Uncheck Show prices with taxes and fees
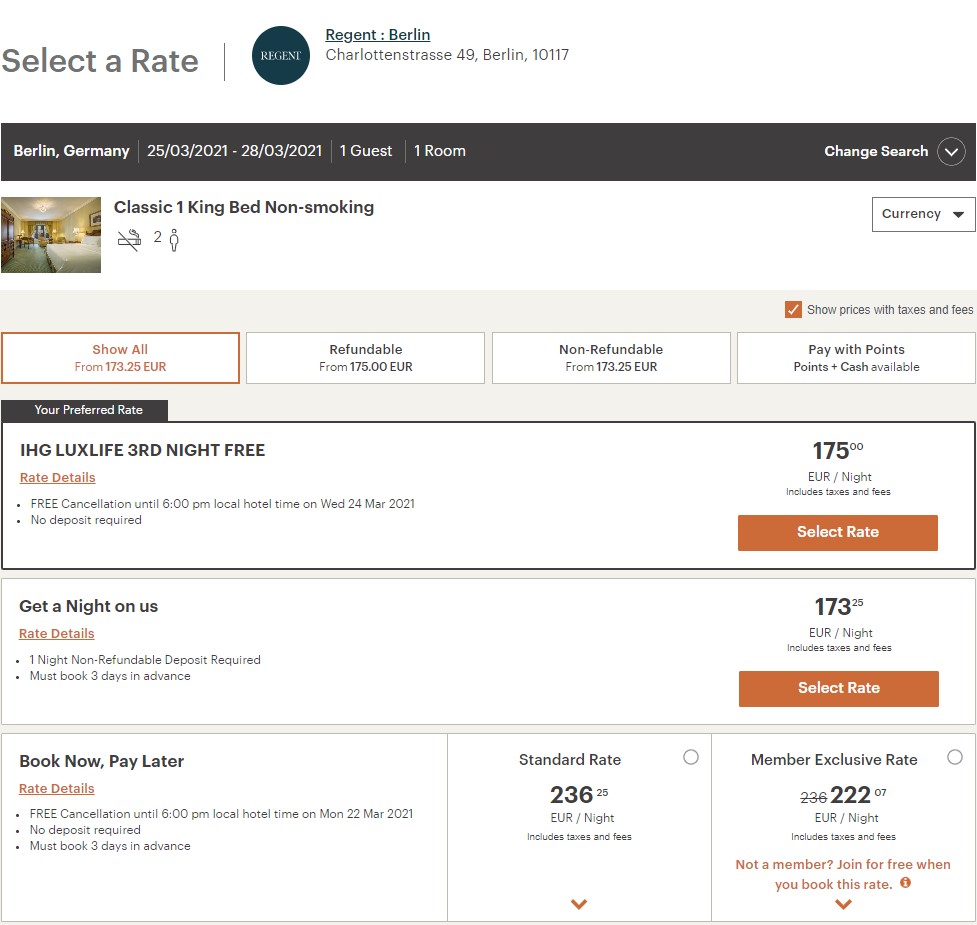This screenshot has width=977, height=925. 793,310
